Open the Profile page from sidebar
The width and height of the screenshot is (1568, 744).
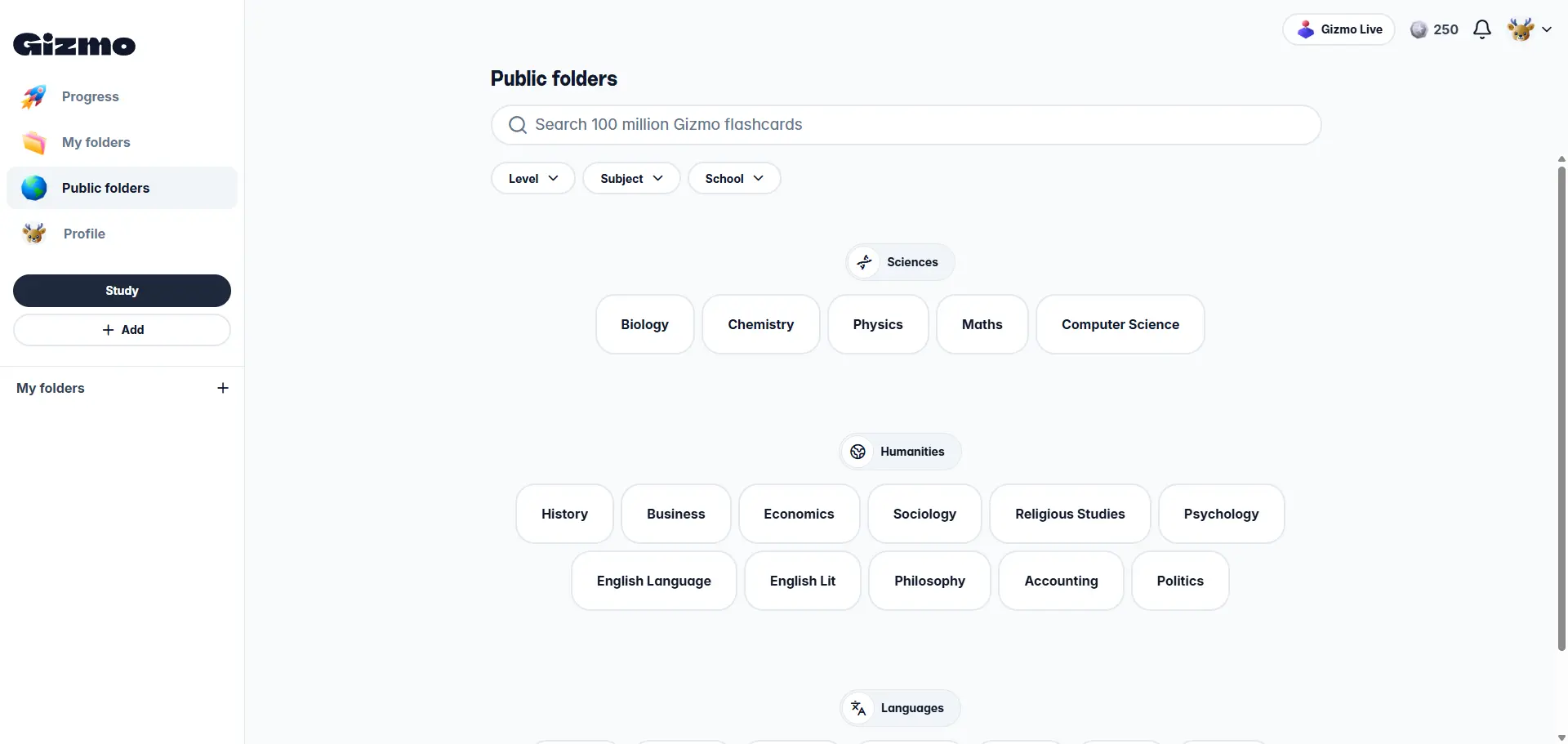click(84, 234)
